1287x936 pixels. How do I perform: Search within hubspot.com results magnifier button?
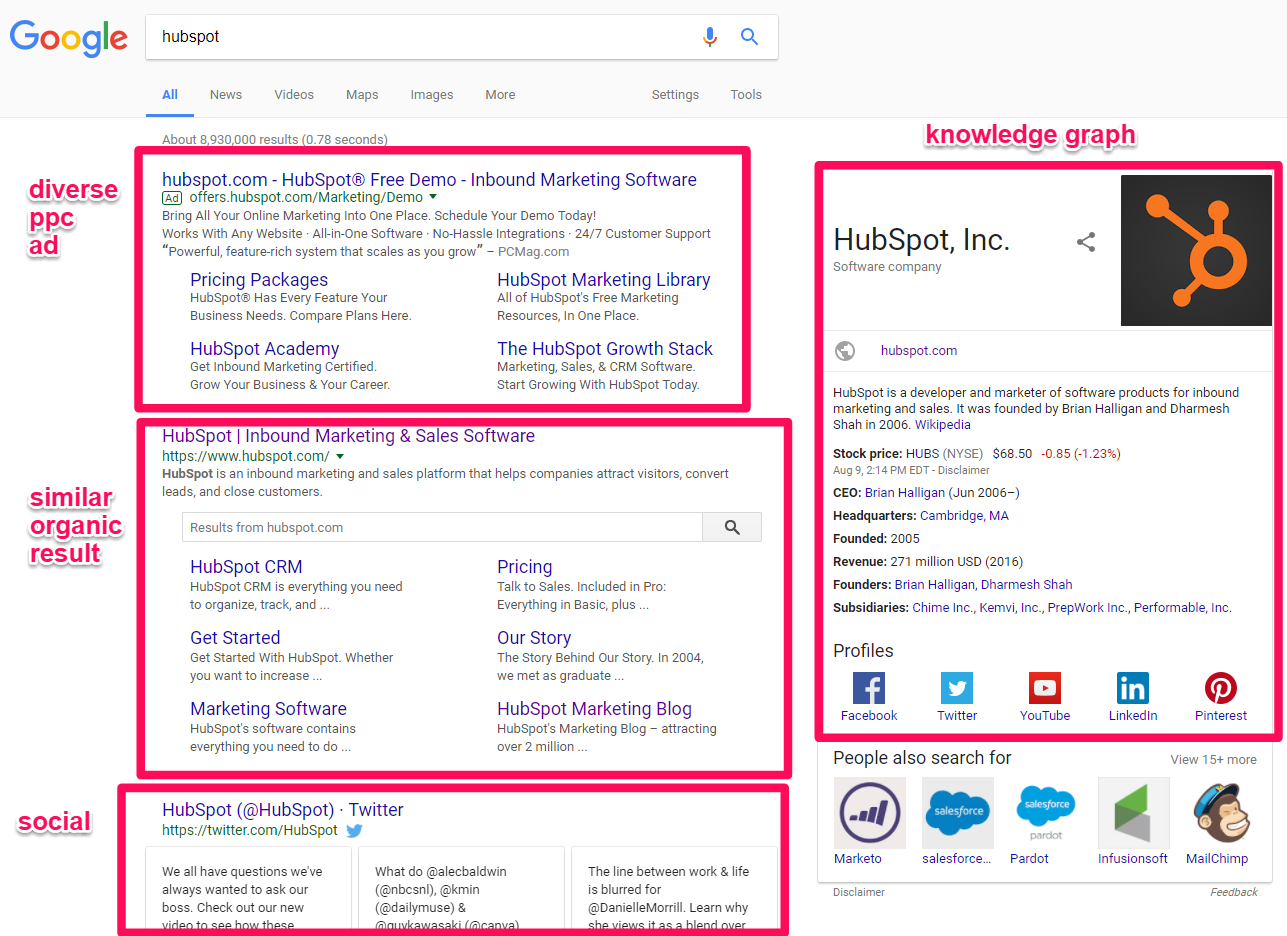pyautogui.click(x=732, y=527)
